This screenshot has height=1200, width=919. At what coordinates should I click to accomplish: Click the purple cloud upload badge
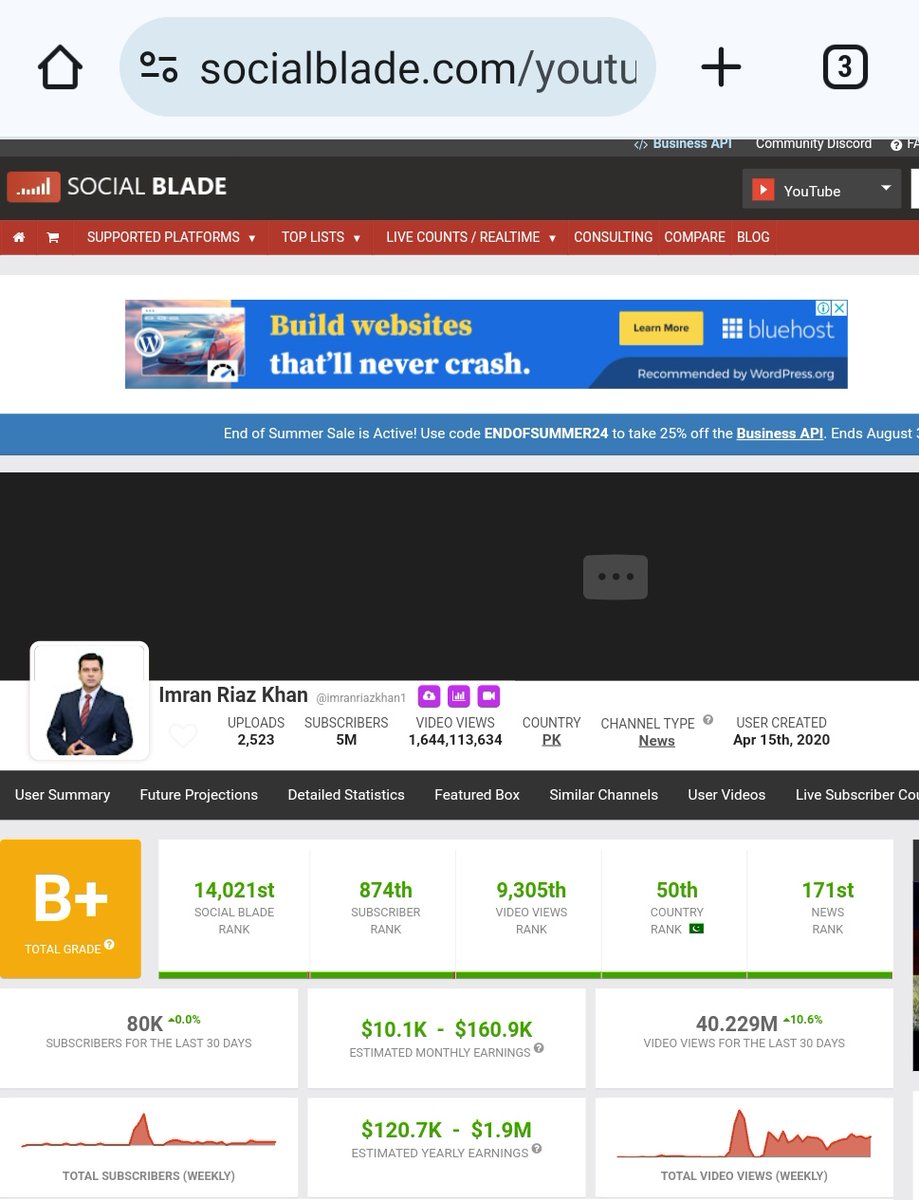tap(429, 696)
